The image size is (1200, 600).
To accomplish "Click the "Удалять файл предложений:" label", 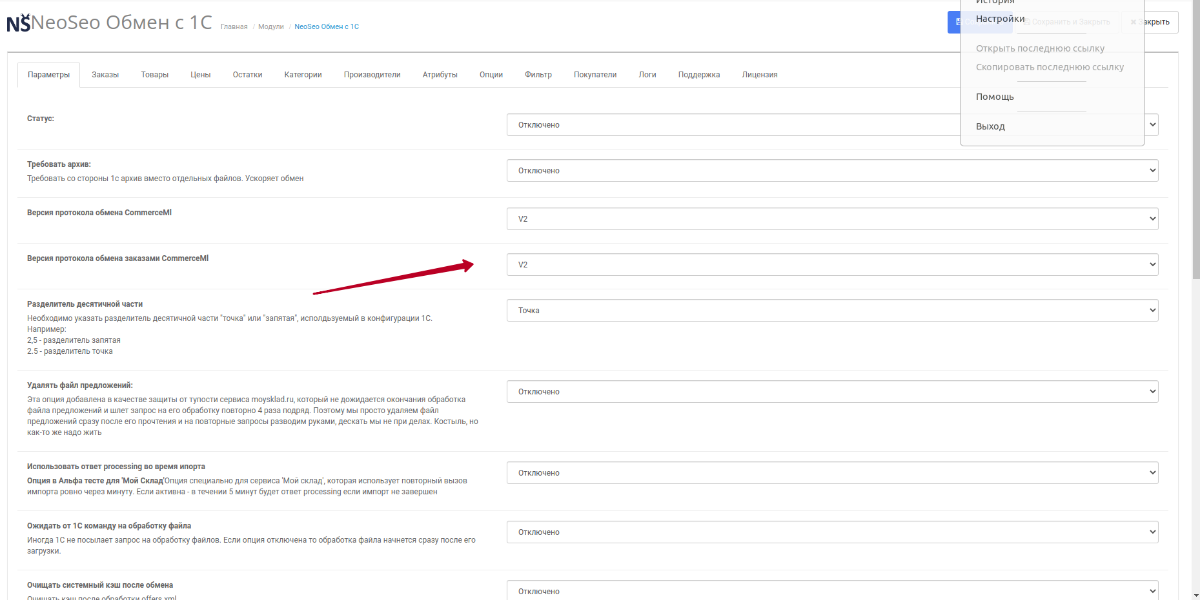I will tap(80, 385).
